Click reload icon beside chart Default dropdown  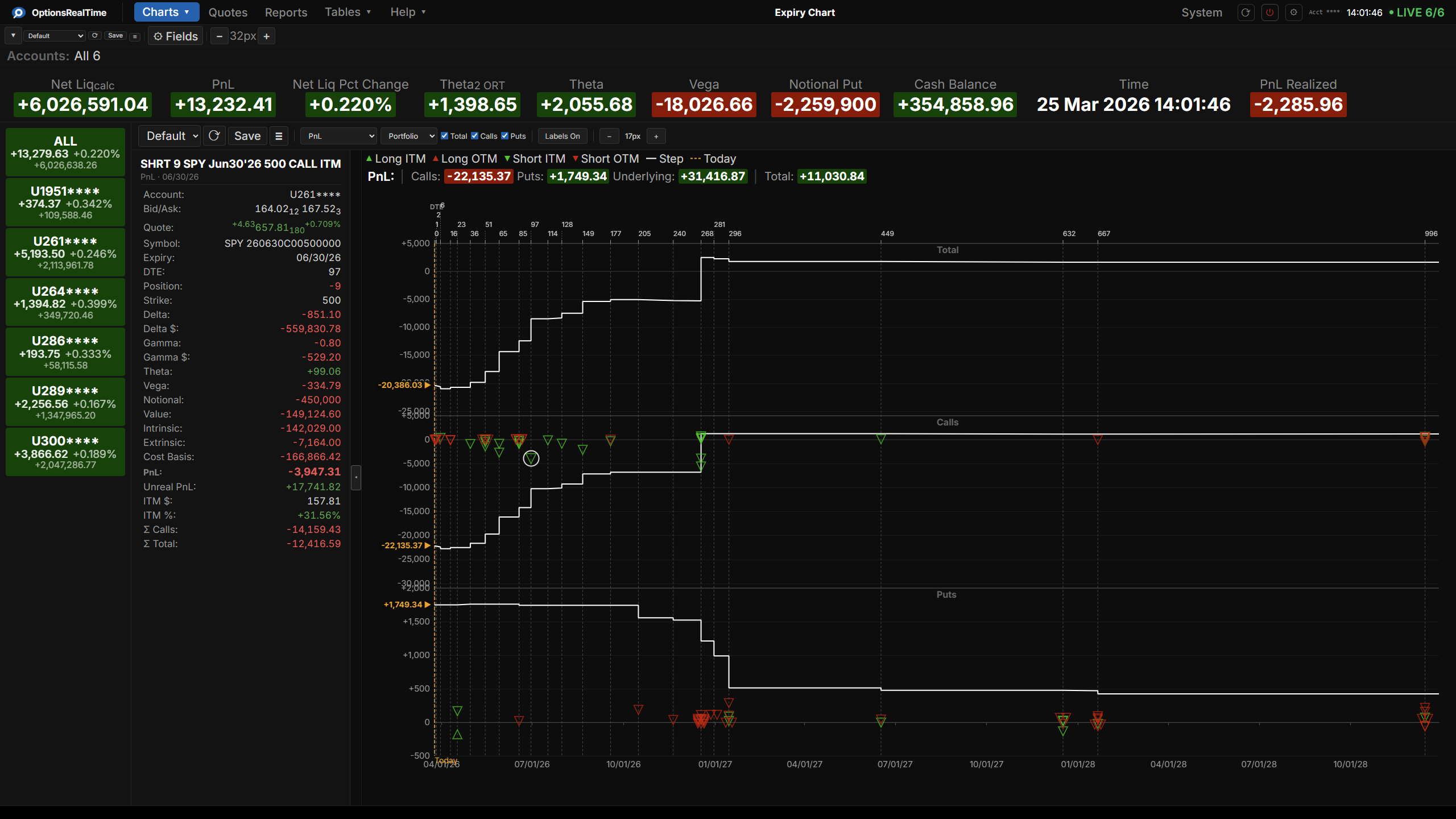point(214,136)
